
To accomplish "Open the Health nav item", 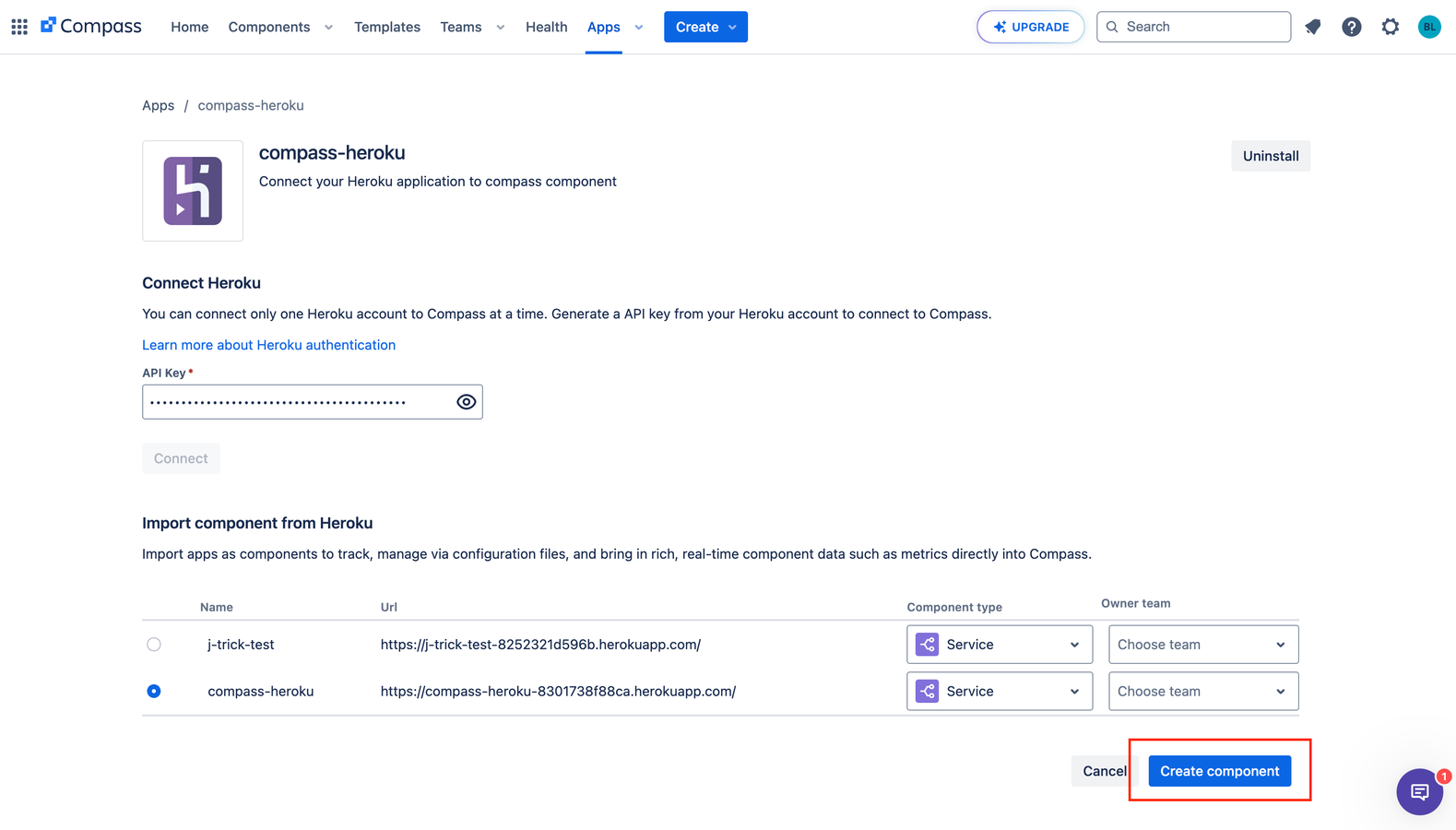I will [547, 27].
